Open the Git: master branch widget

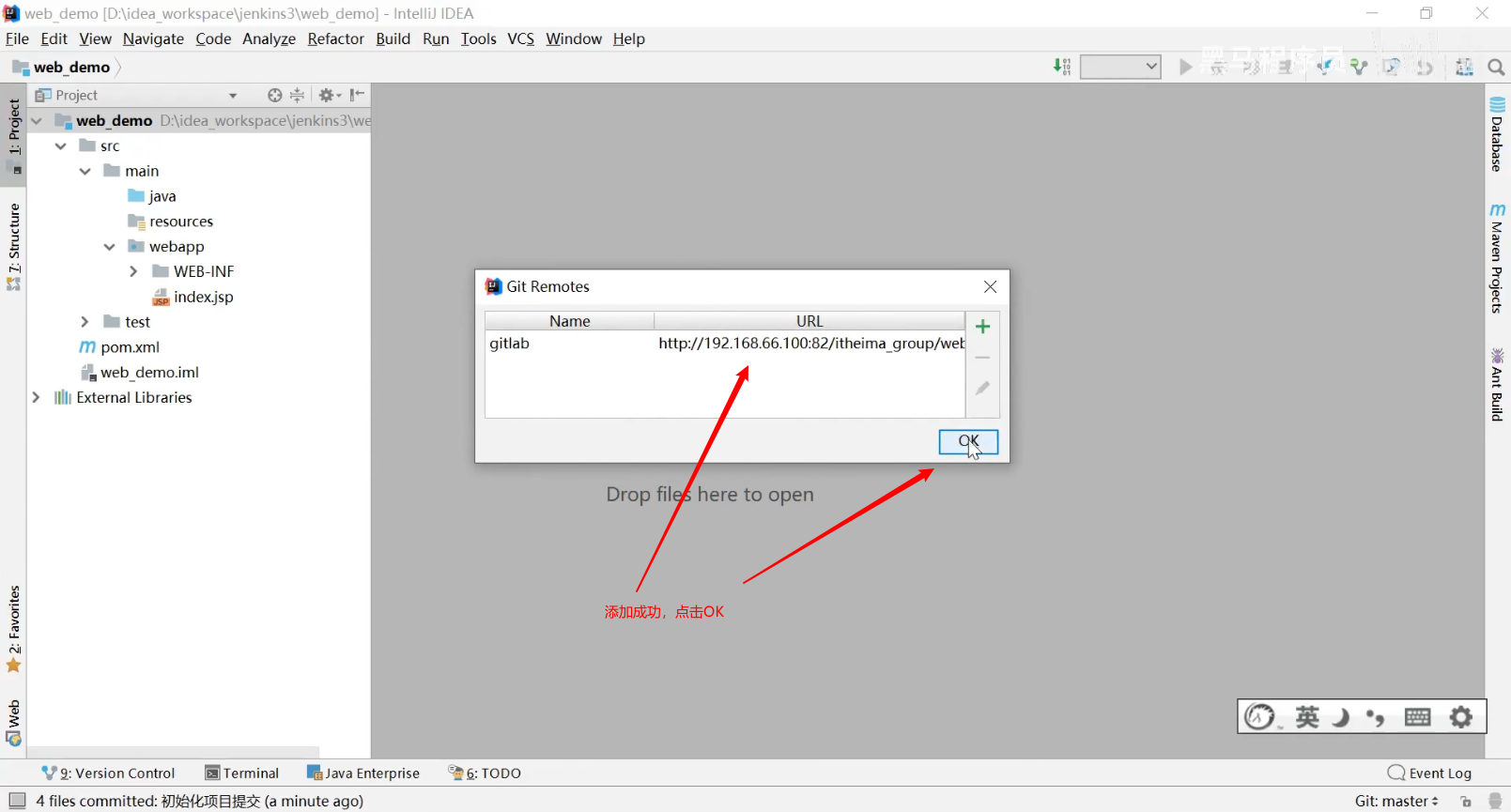(x=1396, y=801)
